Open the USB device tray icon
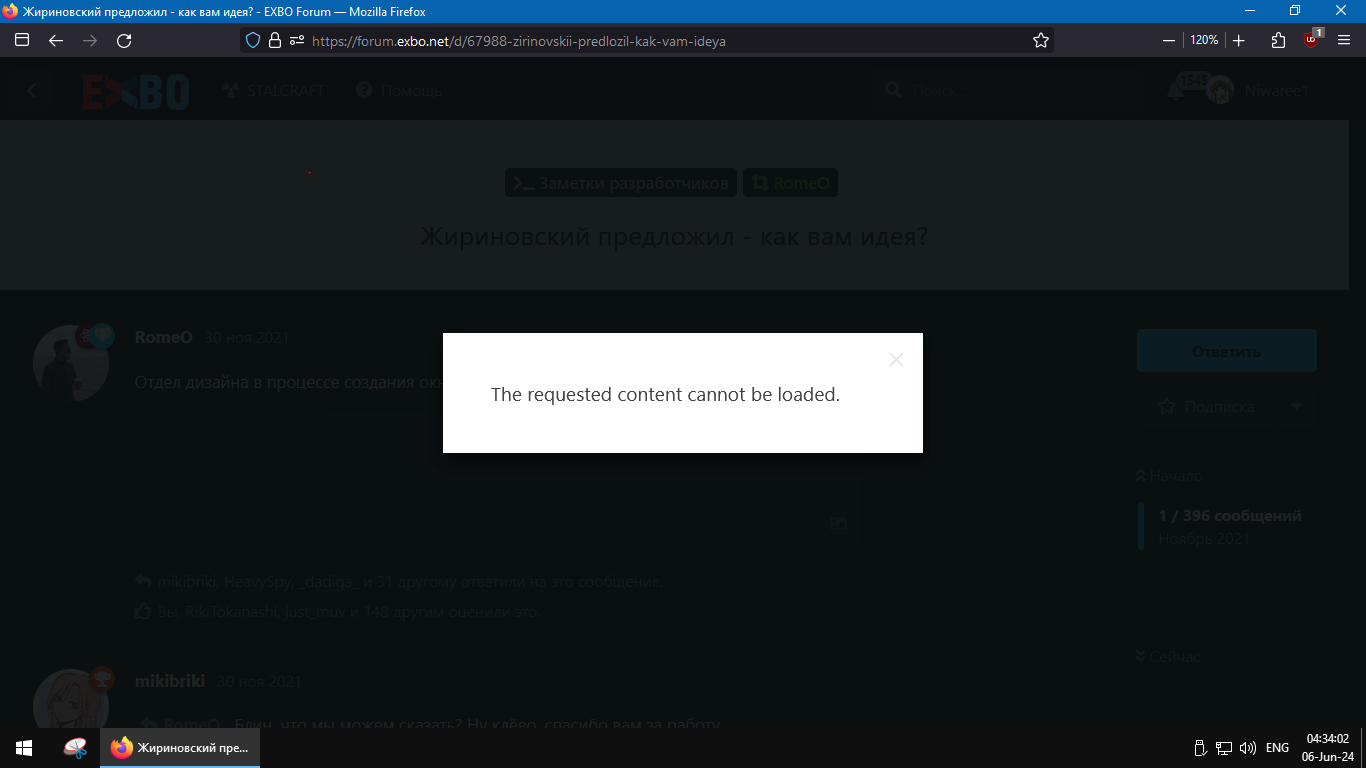 (x=1201, y=748)
